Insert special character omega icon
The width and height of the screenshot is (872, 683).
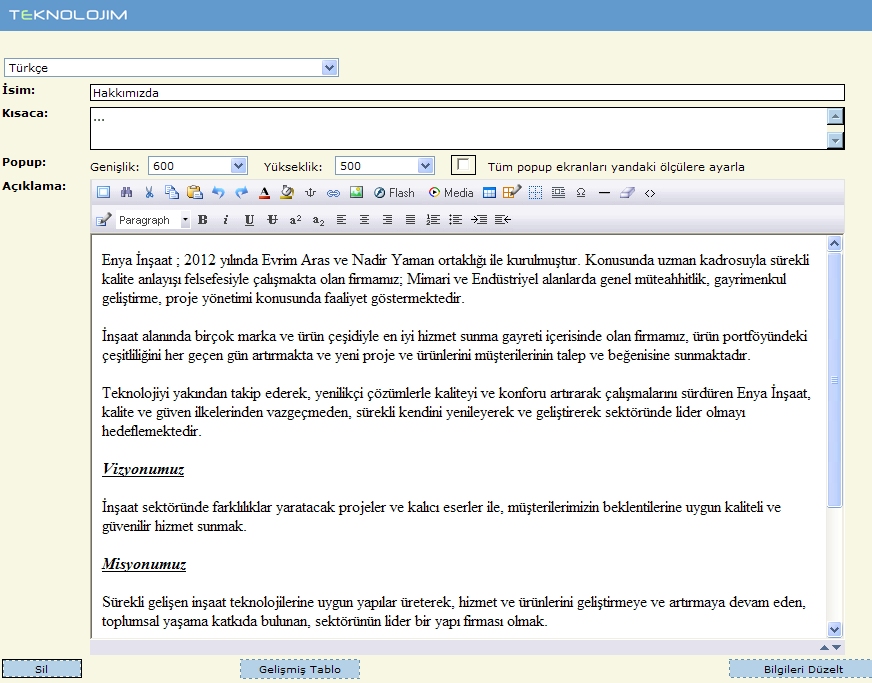point(581,192)
